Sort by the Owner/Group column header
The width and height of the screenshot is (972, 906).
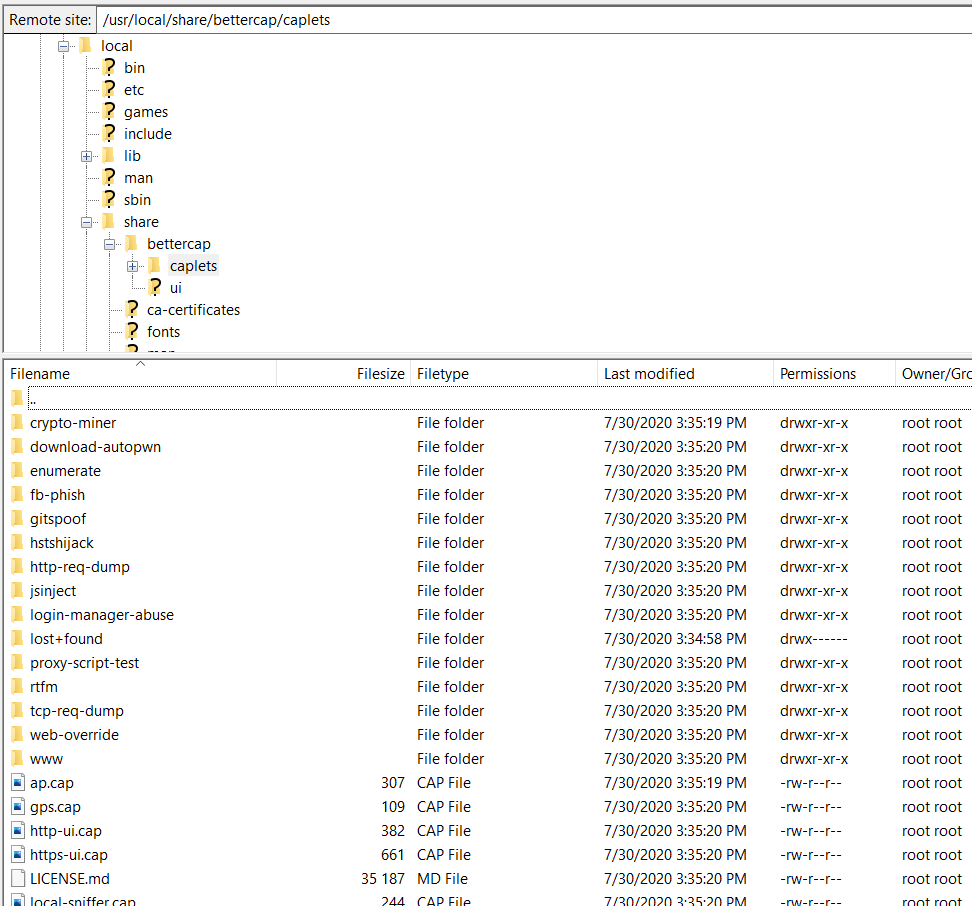pos(934,374)
